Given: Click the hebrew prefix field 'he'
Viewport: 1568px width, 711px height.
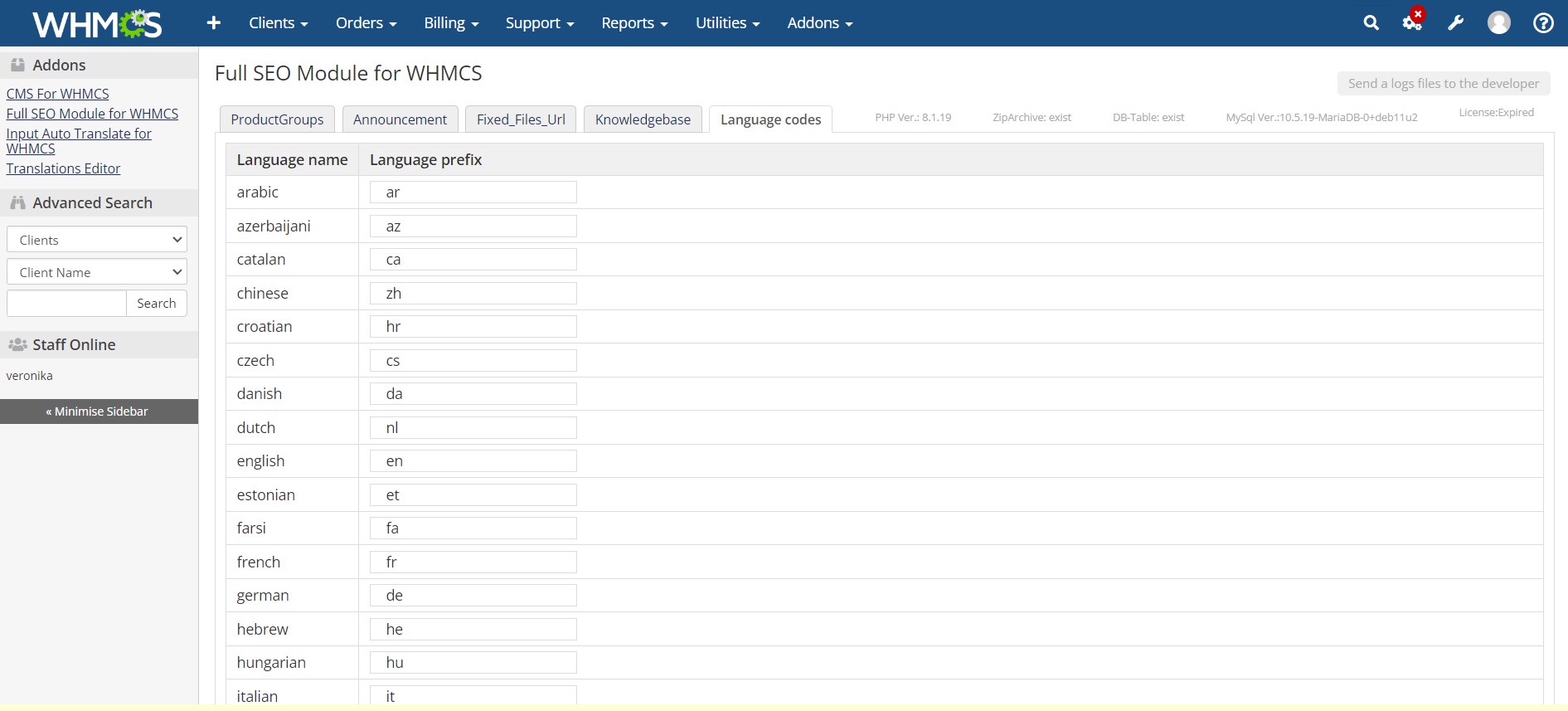Looking at the screenshot, I should (473, 630).
